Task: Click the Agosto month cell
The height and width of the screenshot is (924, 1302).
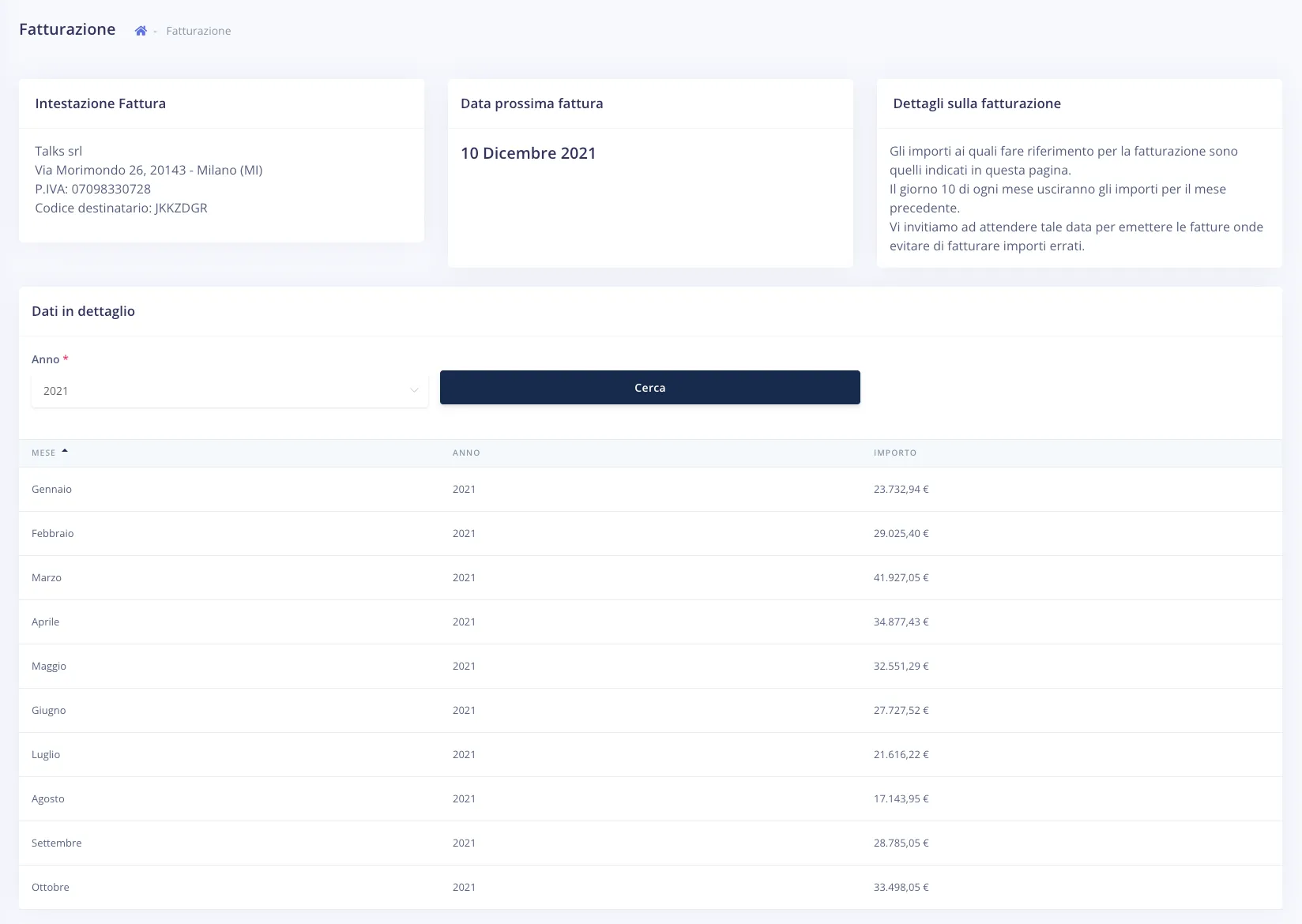Action: point(48,798)
